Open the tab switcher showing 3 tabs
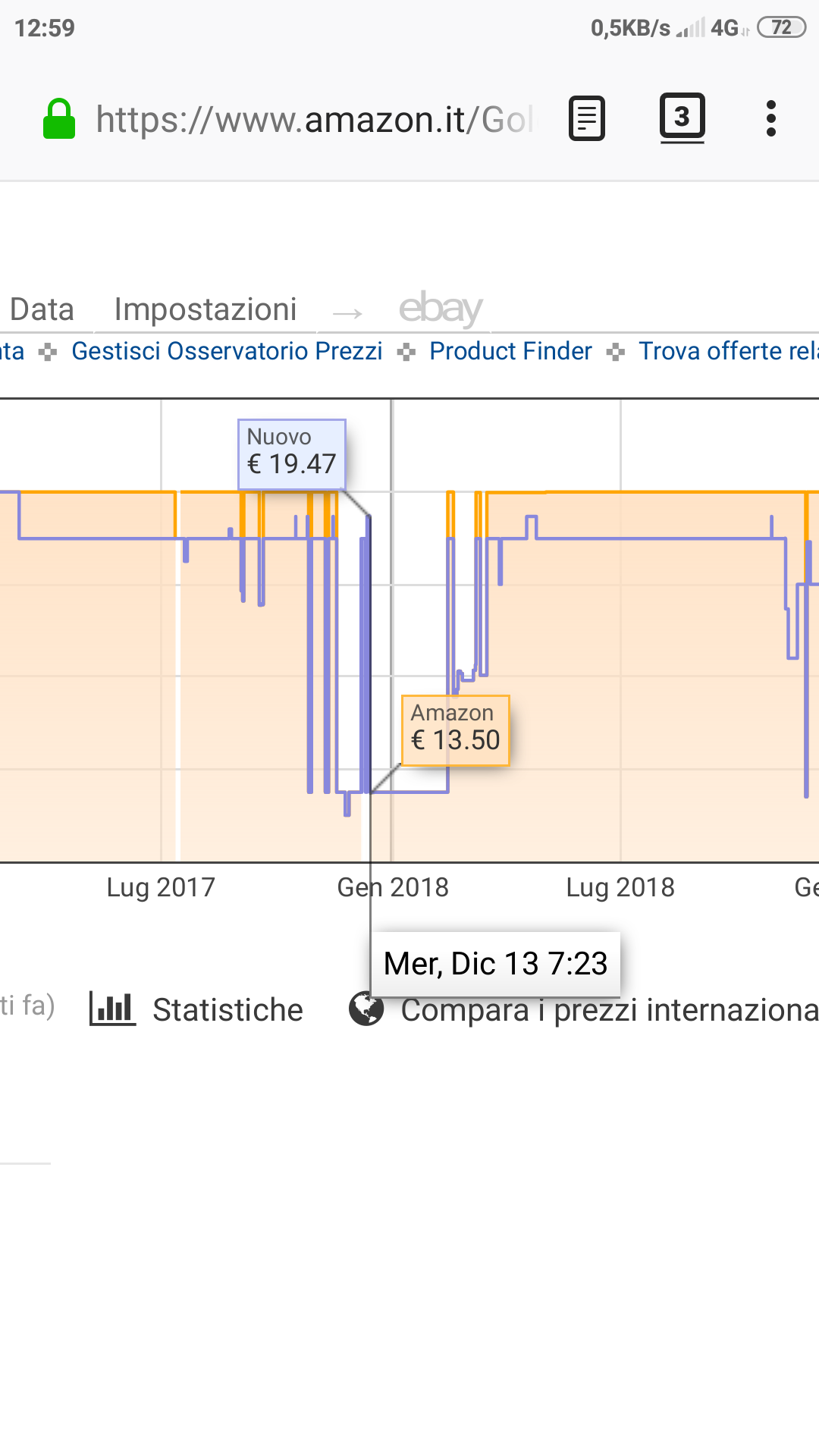 click(682, 118)
